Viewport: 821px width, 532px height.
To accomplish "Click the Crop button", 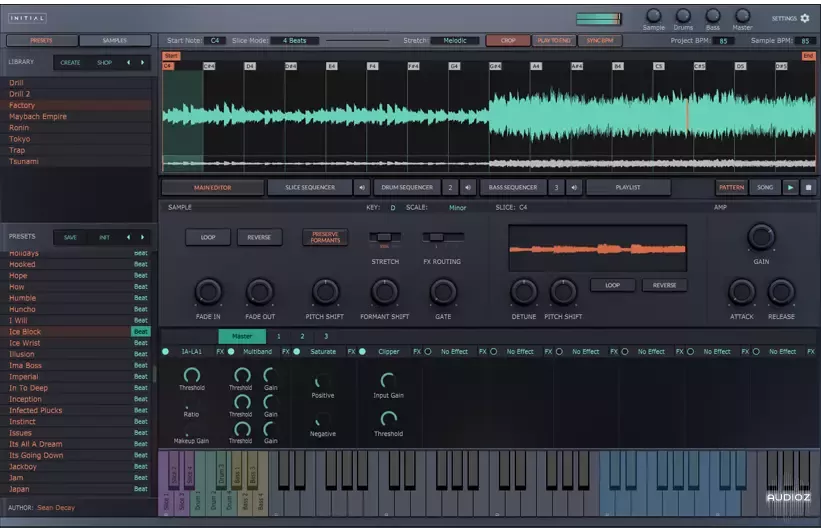I will click(x=508, y=40).
